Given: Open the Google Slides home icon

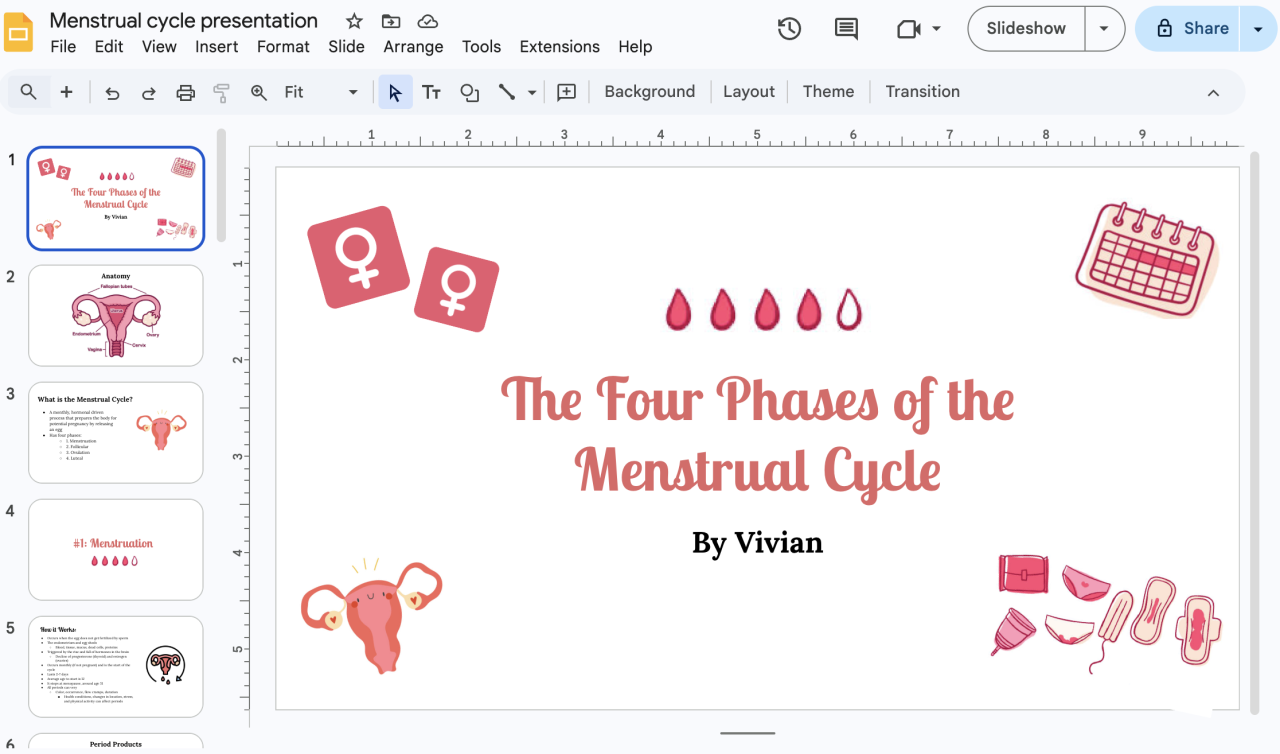Looking at the screenshot, I should pos(20,32).
